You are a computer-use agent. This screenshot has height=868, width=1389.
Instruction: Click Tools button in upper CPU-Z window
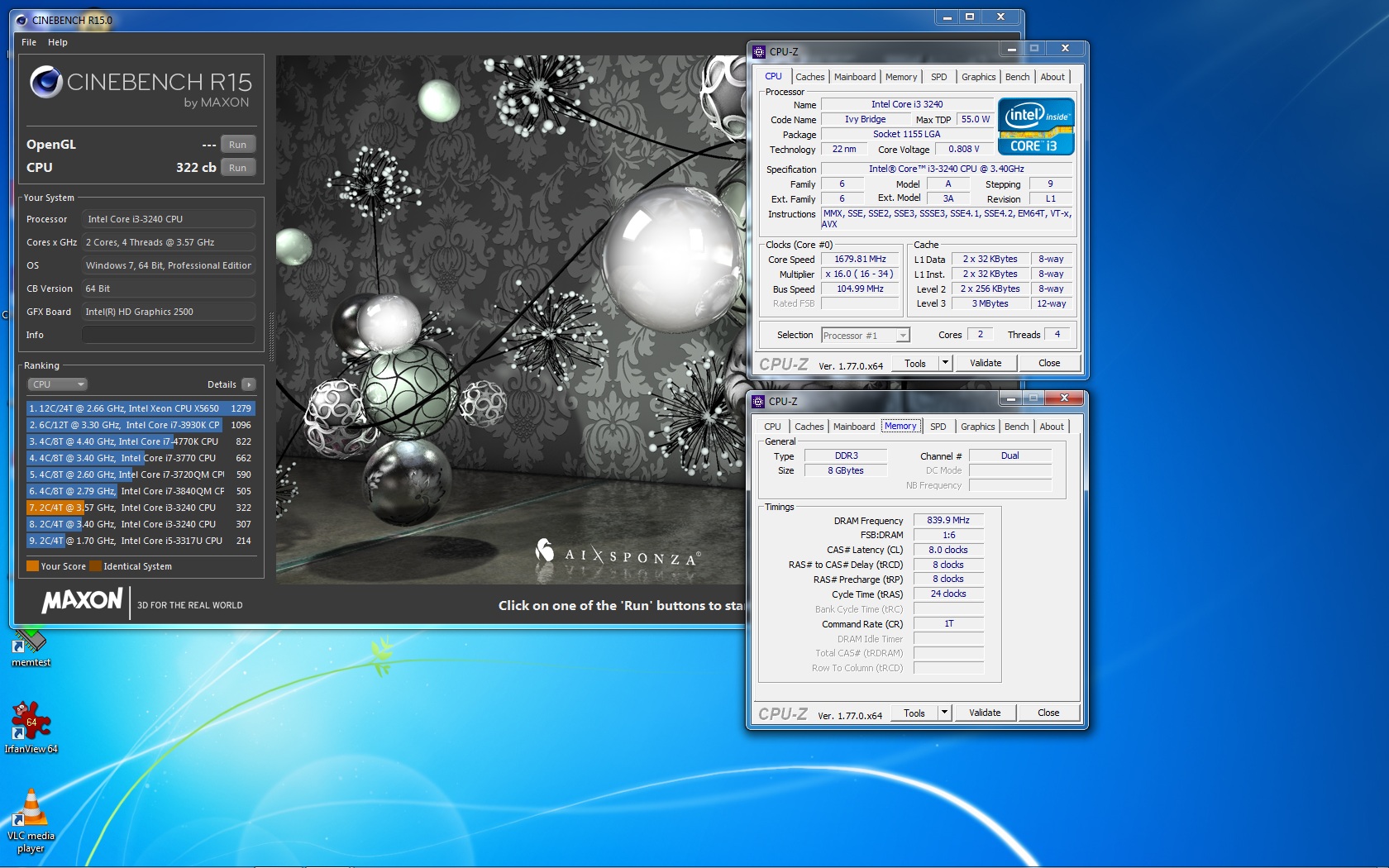pyautogui.click(x=915, y=363)
